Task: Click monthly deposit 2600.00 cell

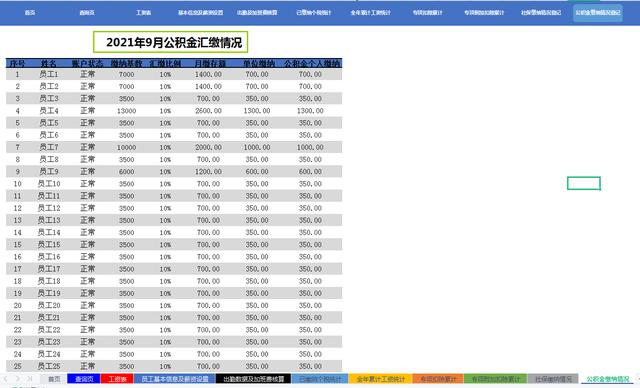Action: pyautogui.click(x=209, y=111)
